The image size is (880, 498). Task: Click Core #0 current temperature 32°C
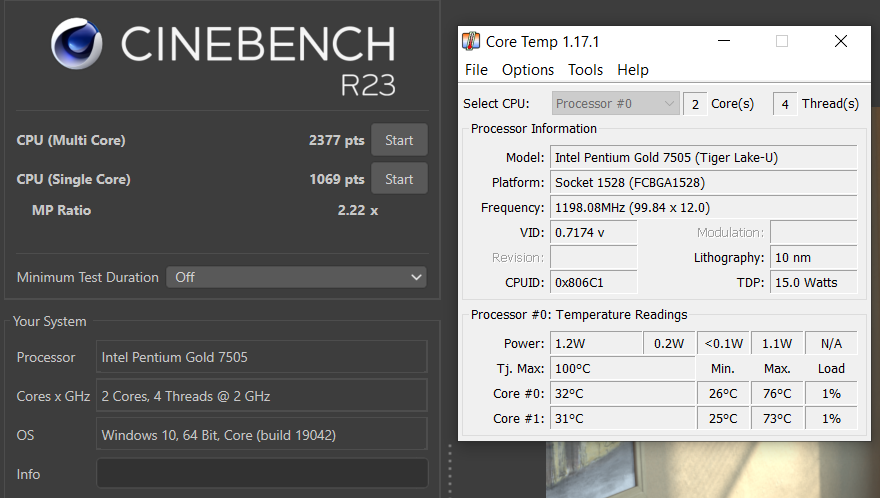coord(622,394)
